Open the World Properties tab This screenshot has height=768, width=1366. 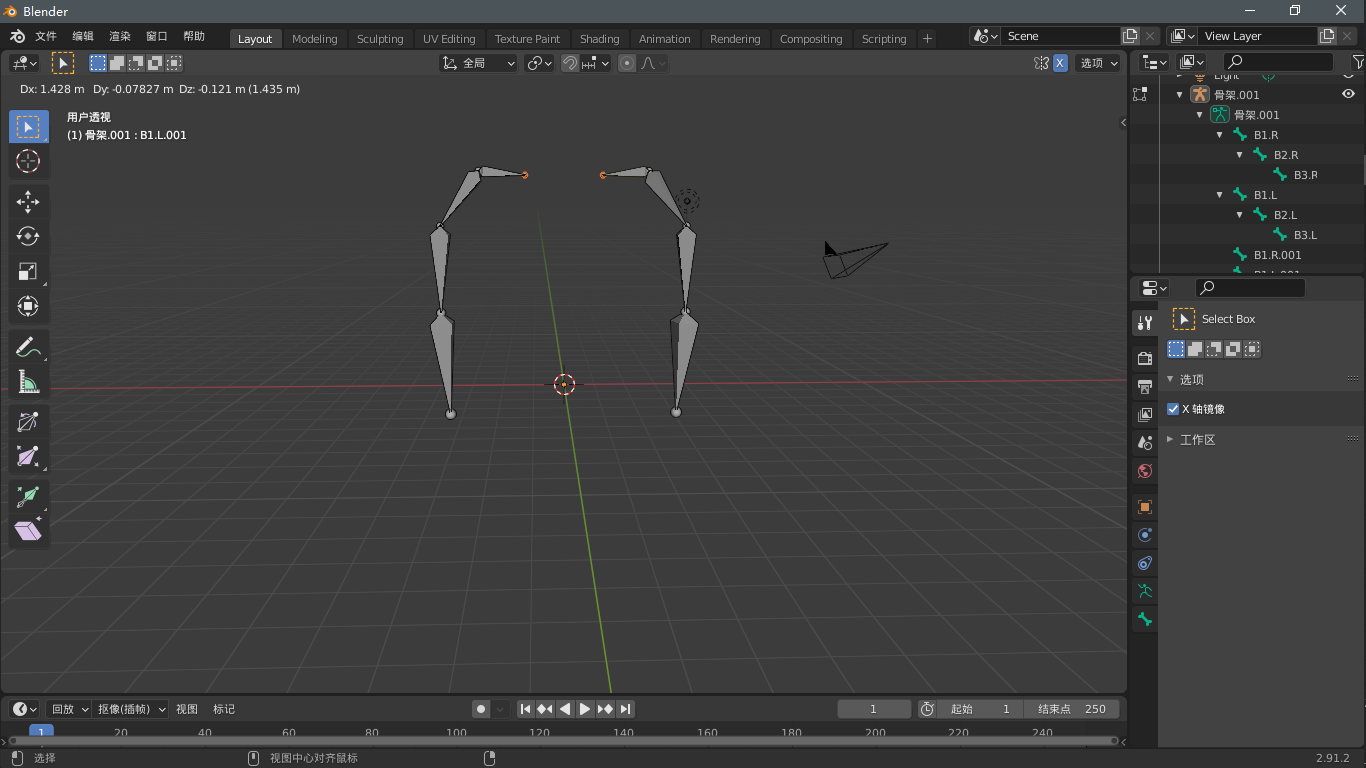click(1144, 471)
